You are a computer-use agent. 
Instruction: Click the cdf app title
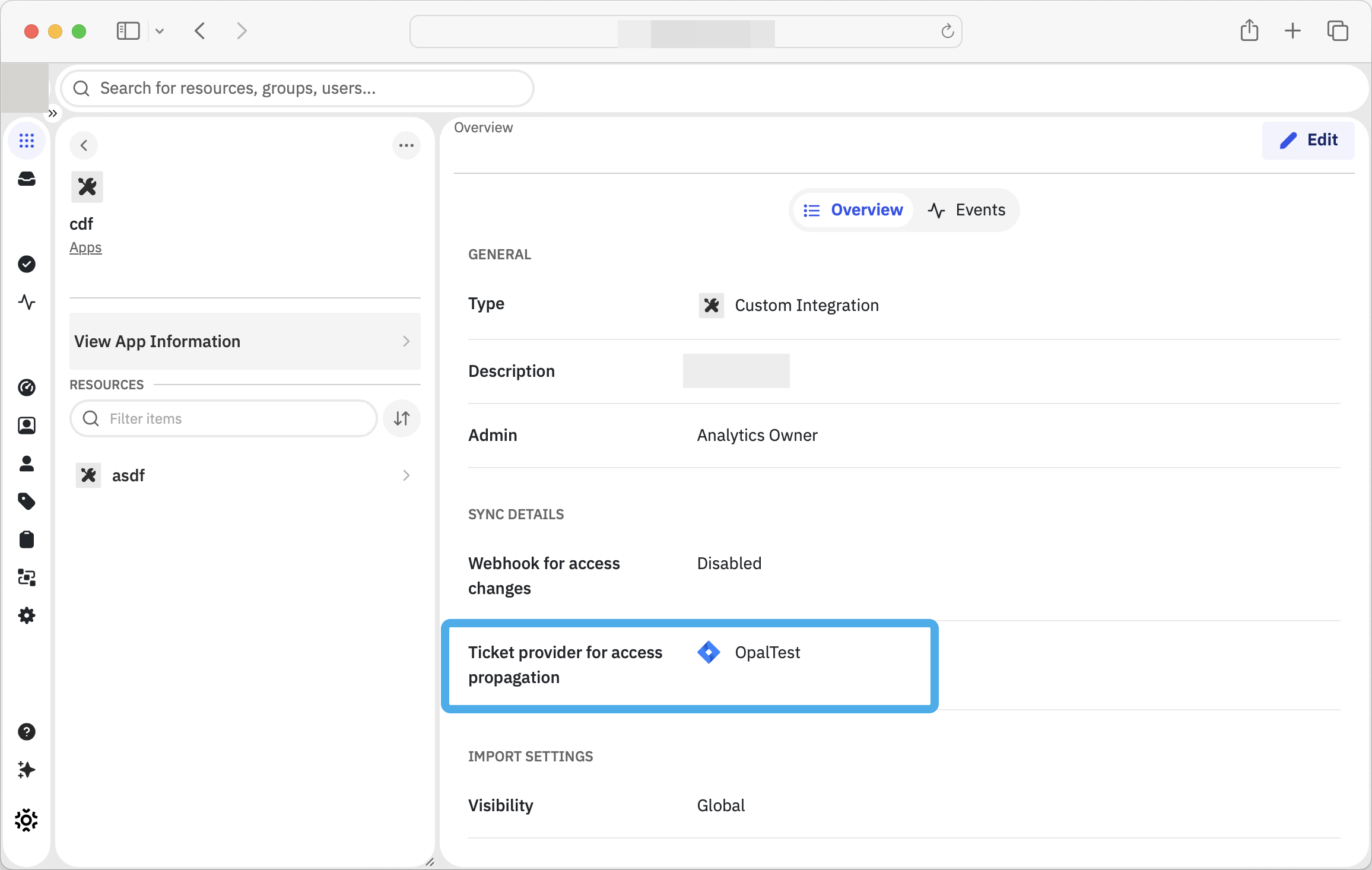point(81,224)
